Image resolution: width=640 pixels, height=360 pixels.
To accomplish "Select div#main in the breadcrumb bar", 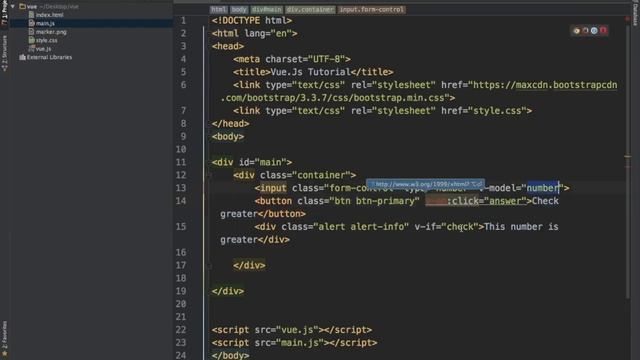I will (x=267, y=9).
